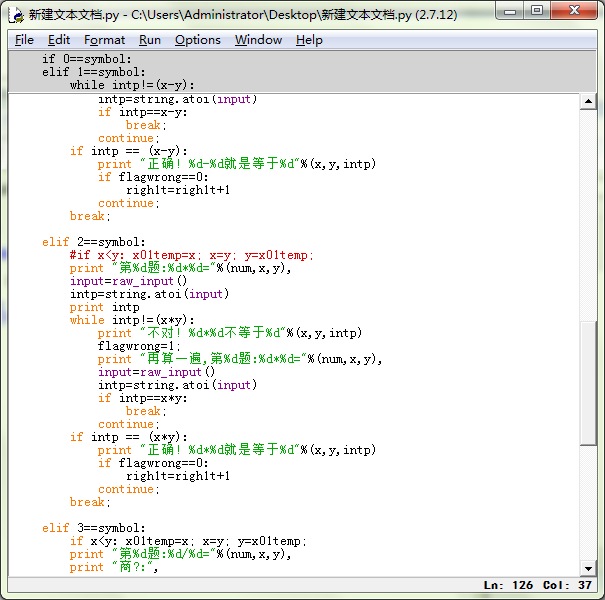Click the 'if x<y: x01temp=x;' line under elif 3
Screen dimensions: 605x600
click(188, 541)
